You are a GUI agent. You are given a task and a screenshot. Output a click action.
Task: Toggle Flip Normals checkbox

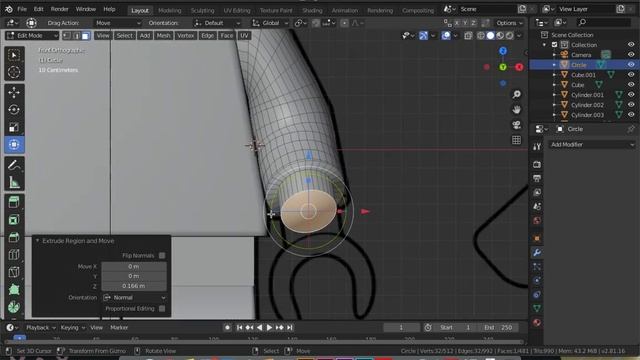coord(162,256)
